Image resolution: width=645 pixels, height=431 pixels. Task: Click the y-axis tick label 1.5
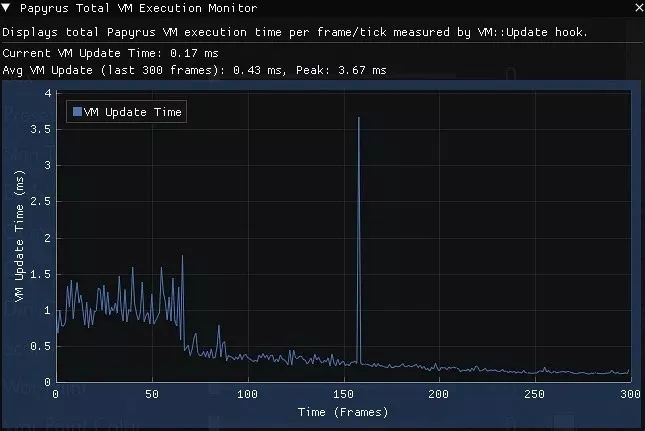[x=40, y=274]
